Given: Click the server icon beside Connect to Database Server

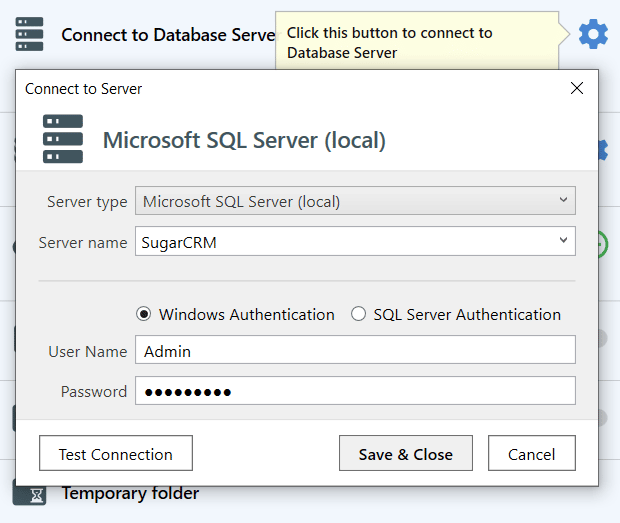Looking at the screenshot, I should tap(29, 34).
